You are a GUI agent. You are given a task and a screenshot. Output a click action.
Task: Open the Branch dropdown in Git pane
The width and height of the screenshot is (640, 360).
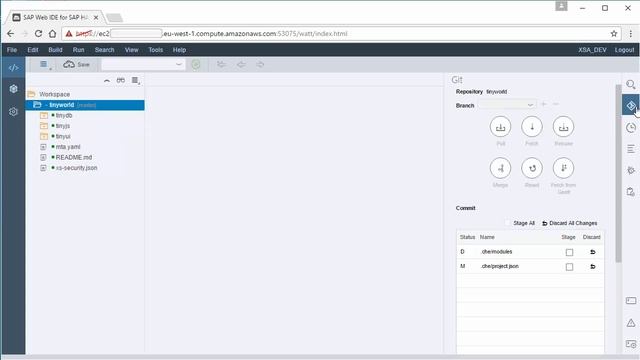[507, 105]
